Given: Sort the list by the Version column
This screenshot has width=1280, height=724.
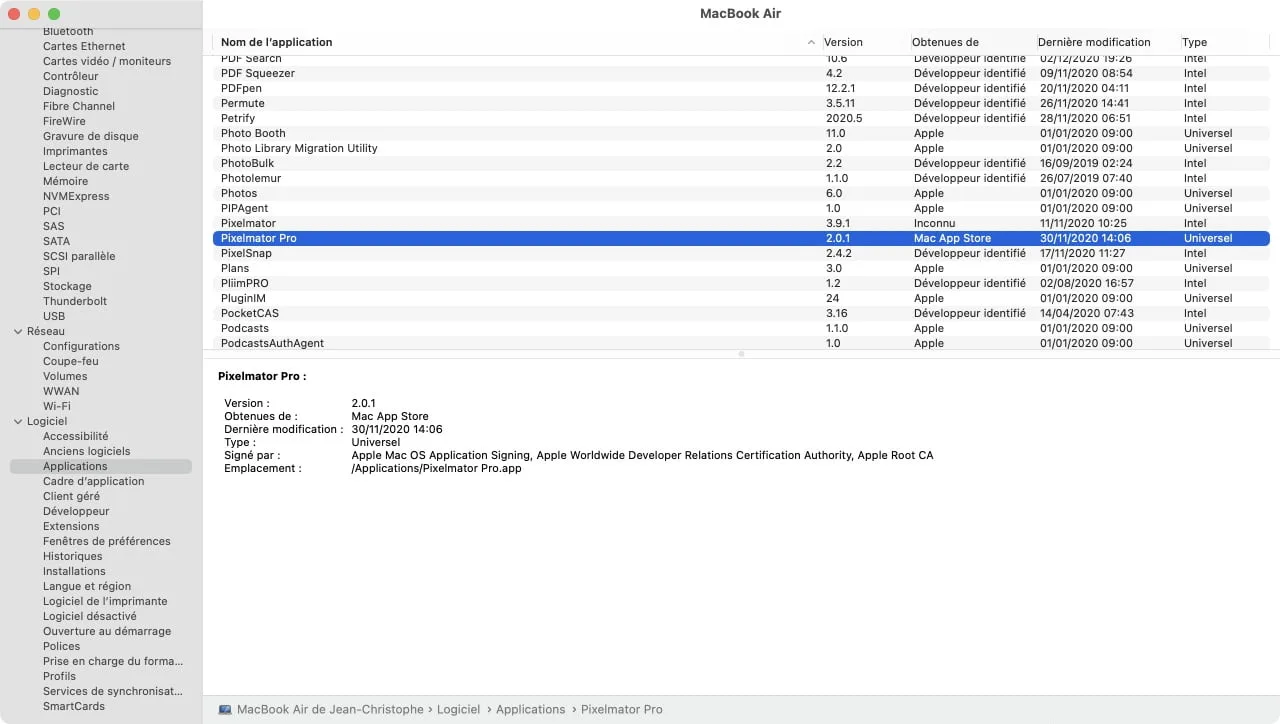Looking at the screenshot, I should 843,42.
